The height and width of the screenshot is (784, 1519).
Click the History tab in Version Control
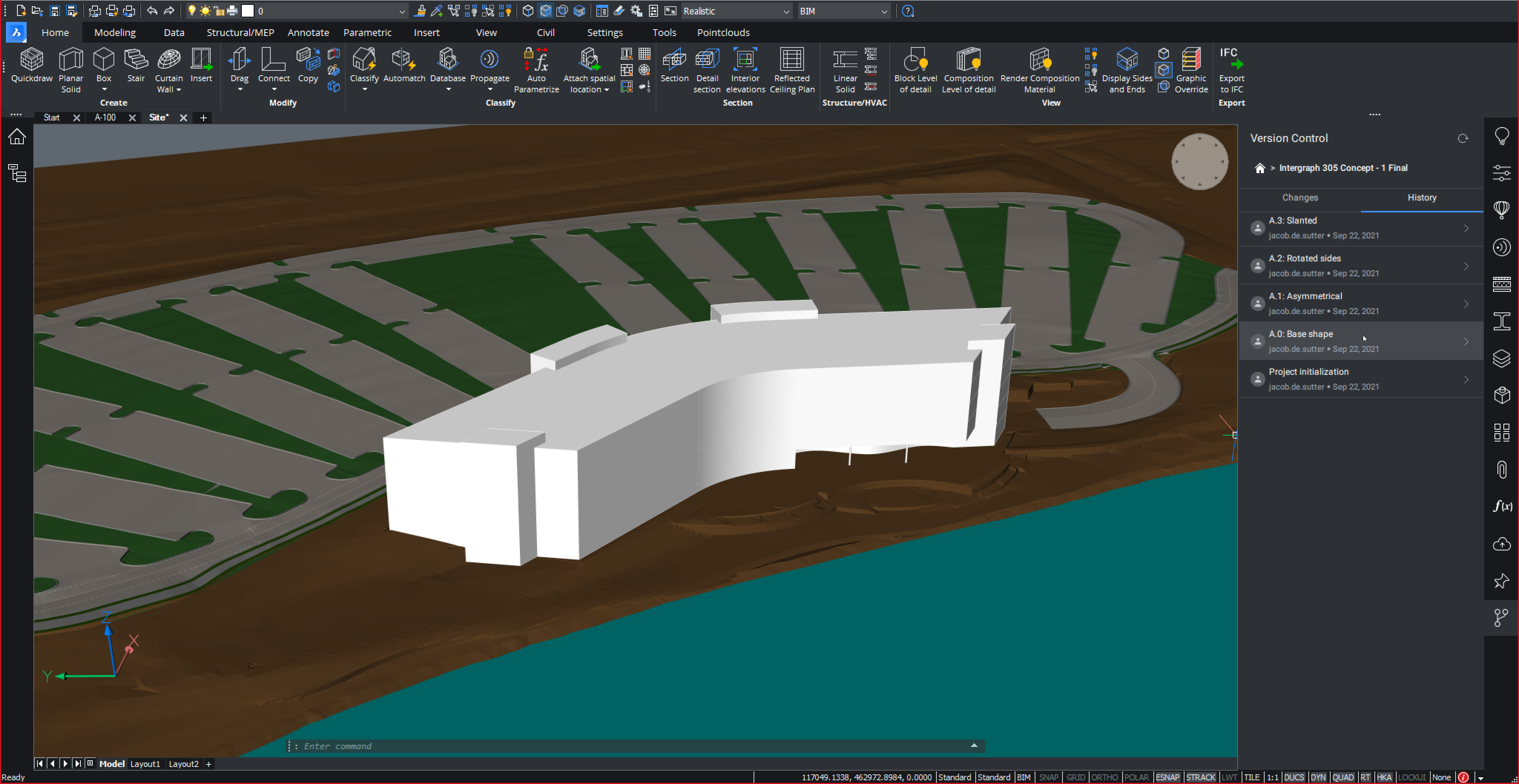1422,197
